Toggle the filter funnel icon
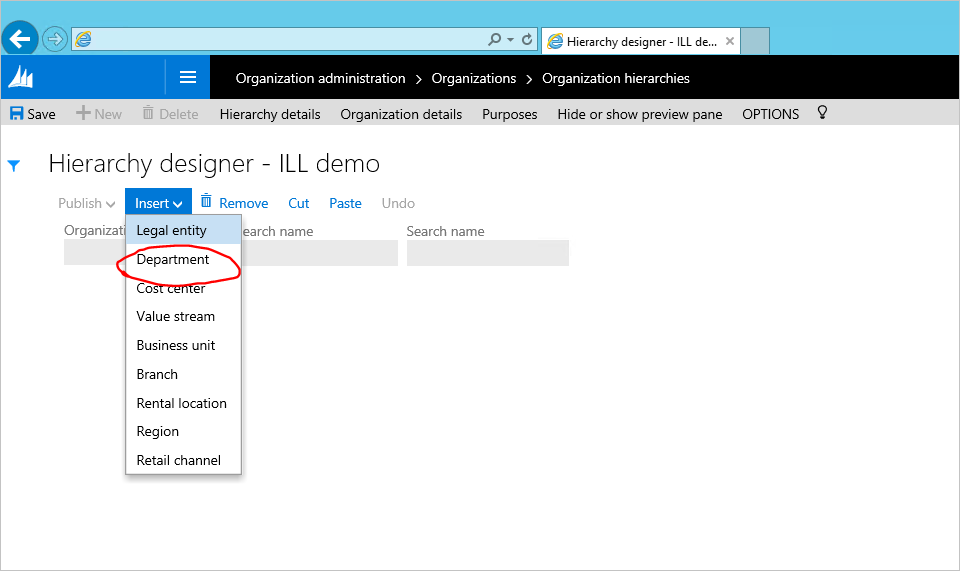The height and width of the screenshot is (571, 960). pos(13,165)
